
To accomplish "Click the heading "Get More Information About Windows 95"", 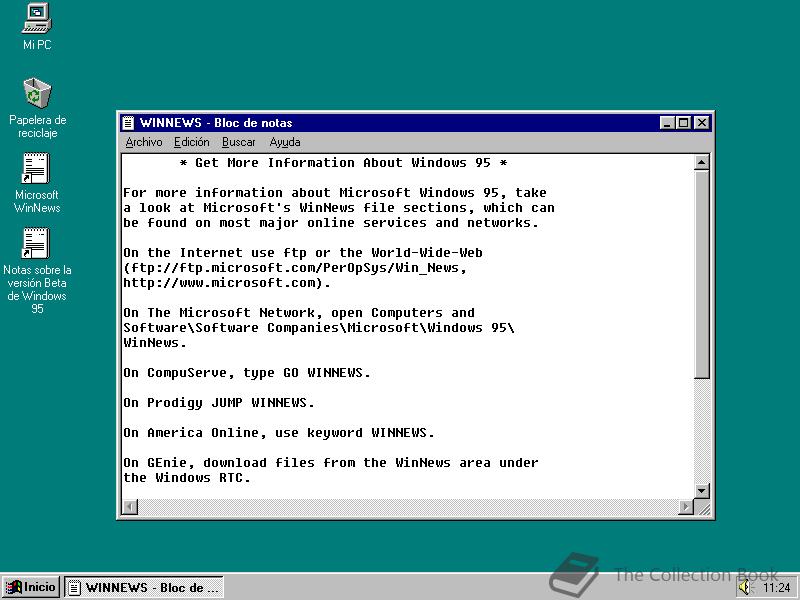I will (343, 163).
